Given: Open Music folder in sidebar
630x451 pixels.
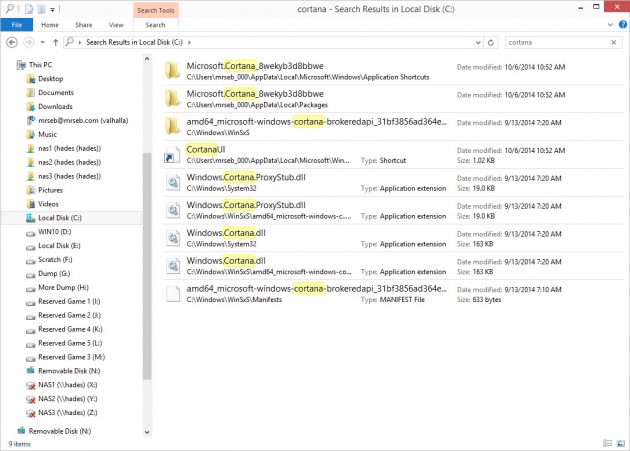Looking at the screenshot, I should coord(47,134).
